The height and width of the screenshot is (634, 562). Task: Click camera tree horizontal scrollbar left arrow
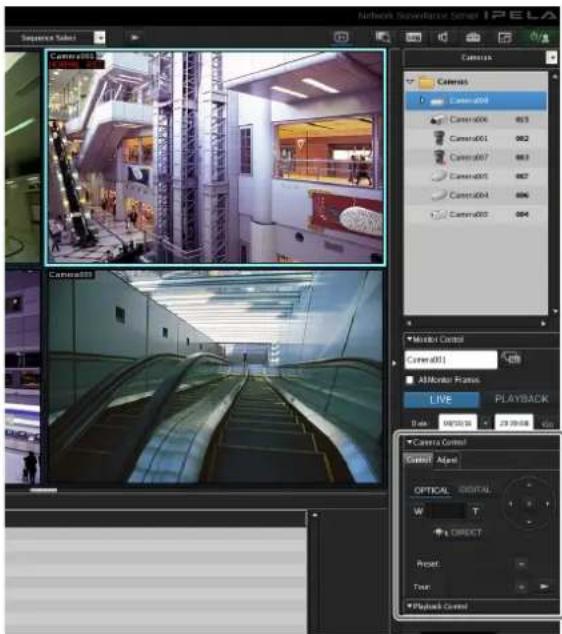pyautogui.click(x=409, y=323)
